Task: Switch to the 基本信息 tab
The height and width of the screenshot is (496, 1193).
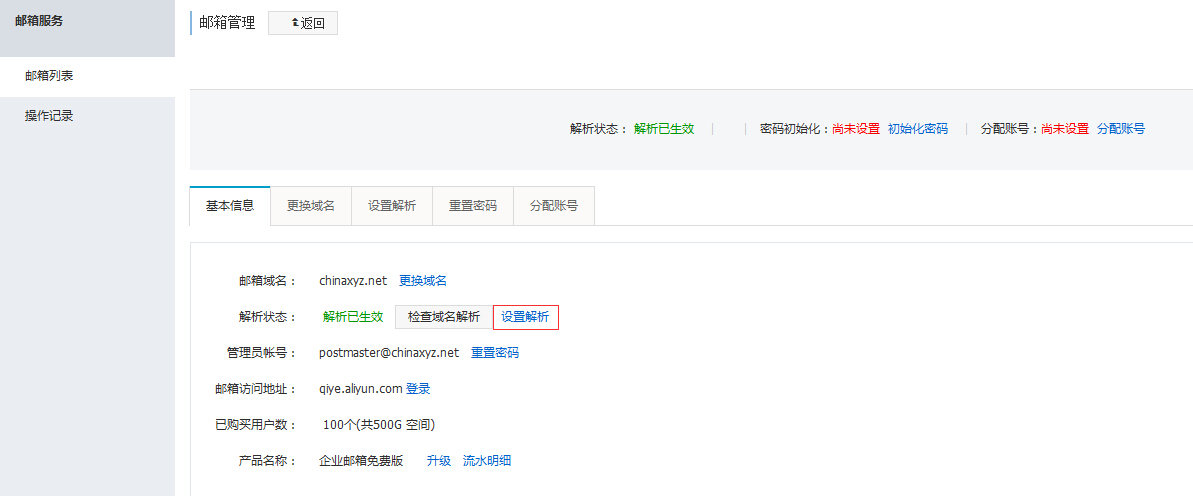Action: click(x=230, y=206)
